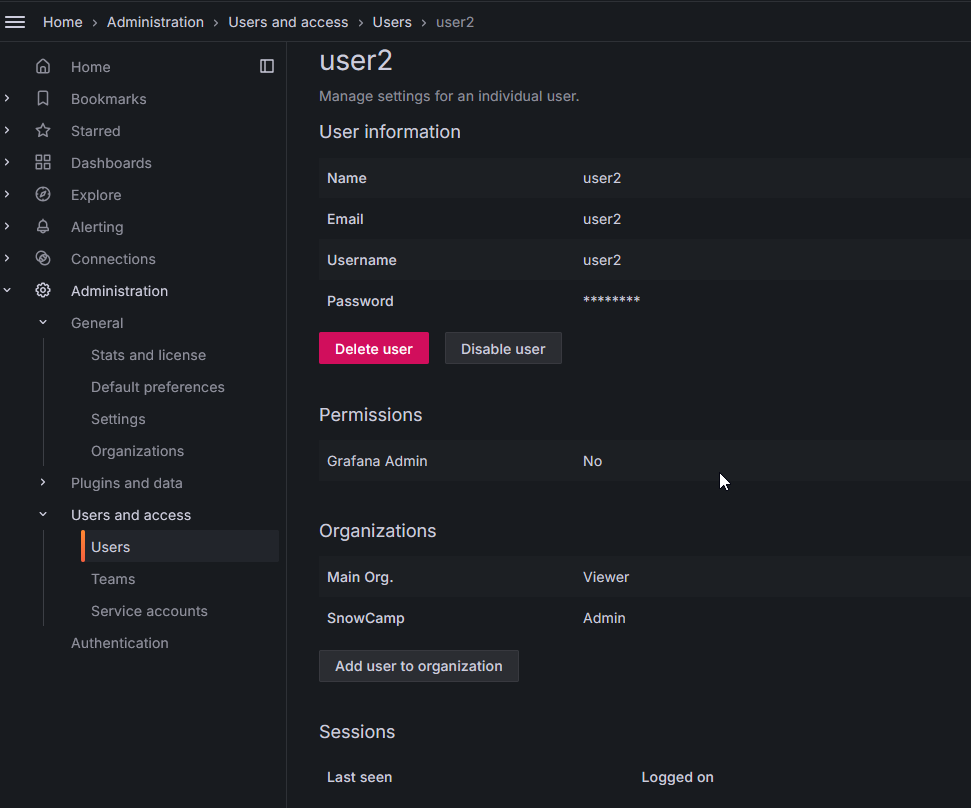Click Add user to organization button
Viewport: 971px width, 808px height.
coord(418,666)
